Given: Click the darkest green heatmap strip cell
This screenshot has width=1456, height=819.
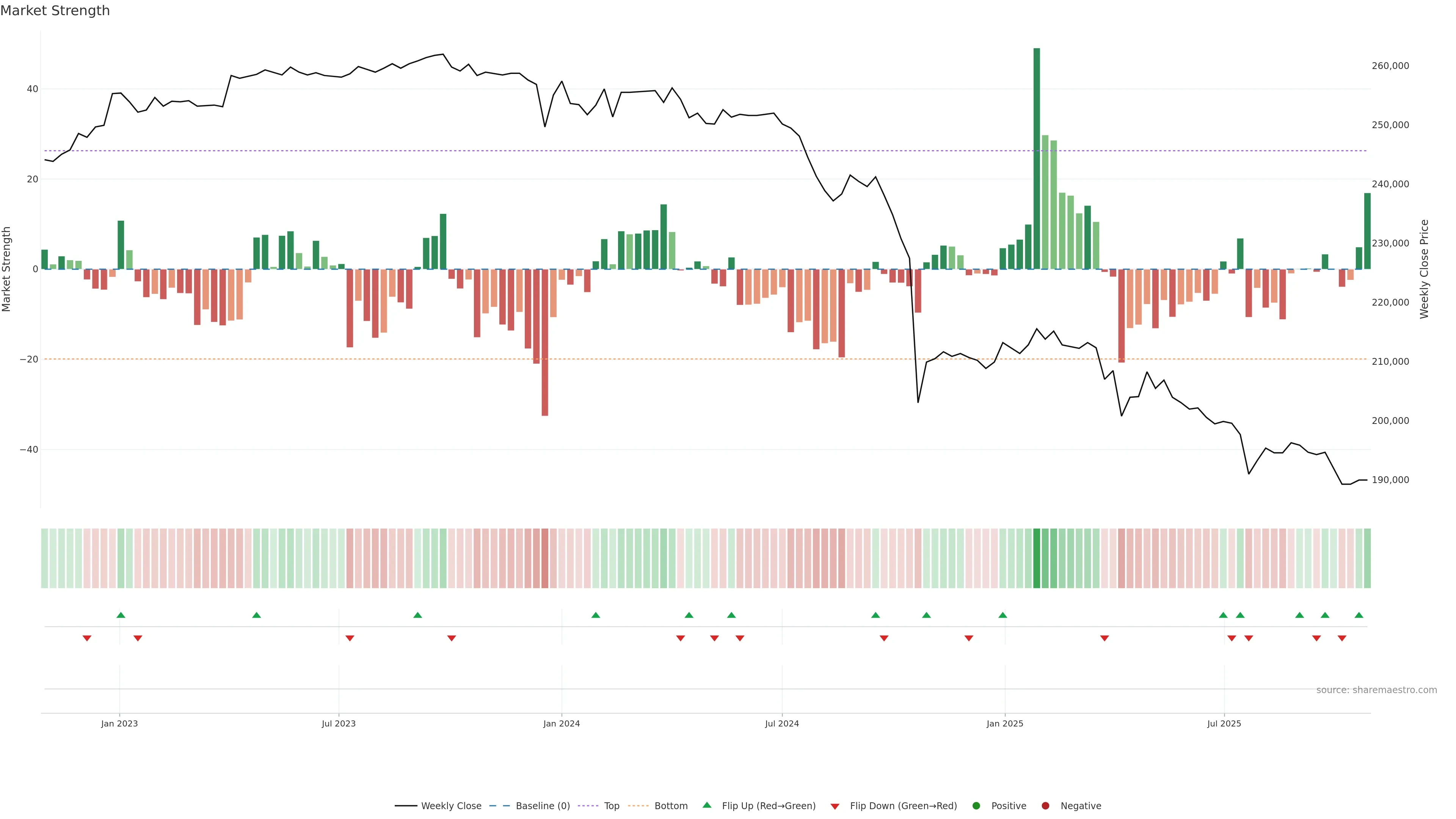Looking at the screenshot, I should tap(1037, 559).
